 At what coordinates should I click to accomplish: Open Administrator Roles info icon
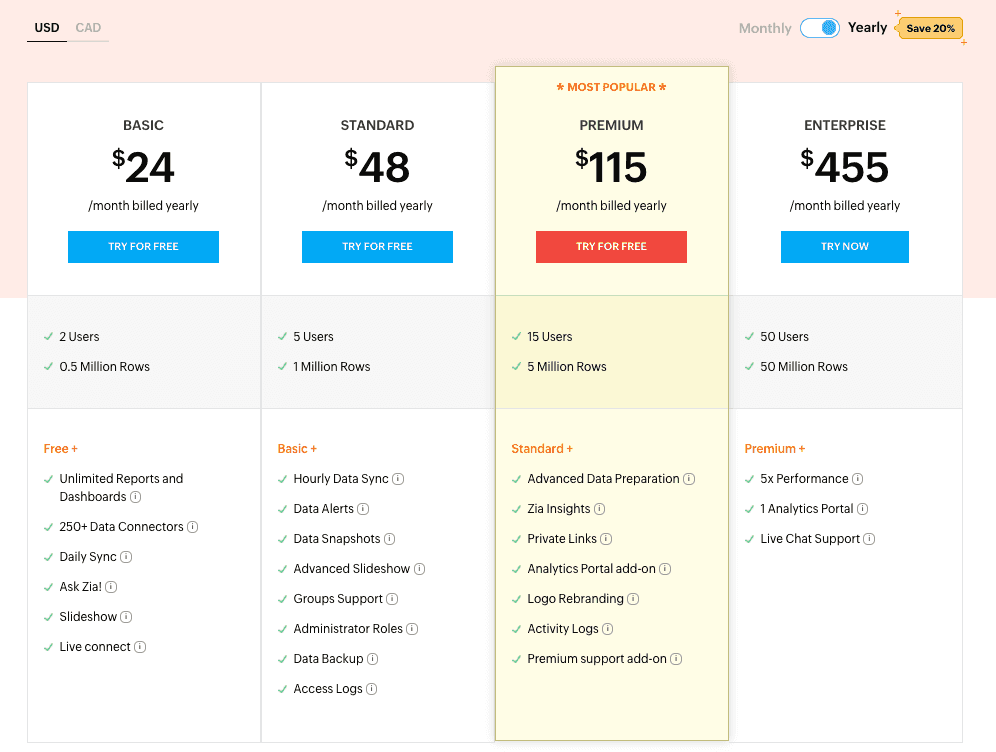412,629
